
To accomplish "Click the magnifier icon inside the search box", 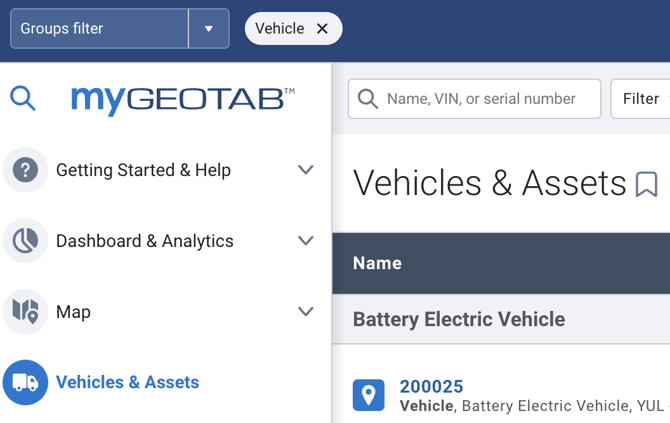I will pos(367,99).
